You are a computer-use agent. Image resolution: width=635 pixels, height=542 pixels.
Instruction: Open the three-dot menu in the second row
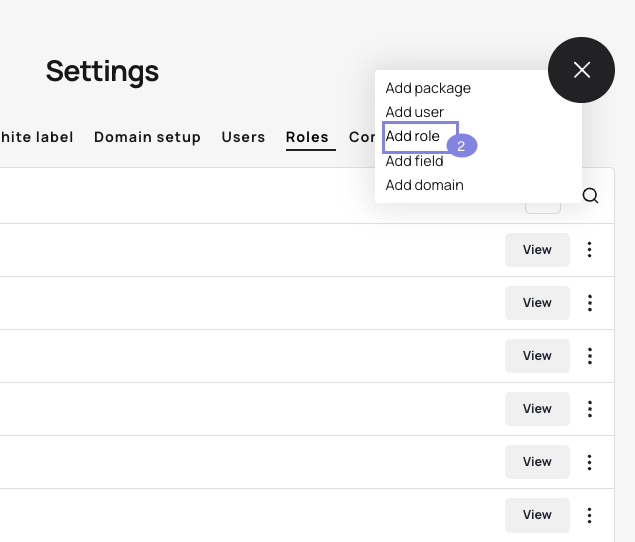pyautogui.click(x=590, y=303)
